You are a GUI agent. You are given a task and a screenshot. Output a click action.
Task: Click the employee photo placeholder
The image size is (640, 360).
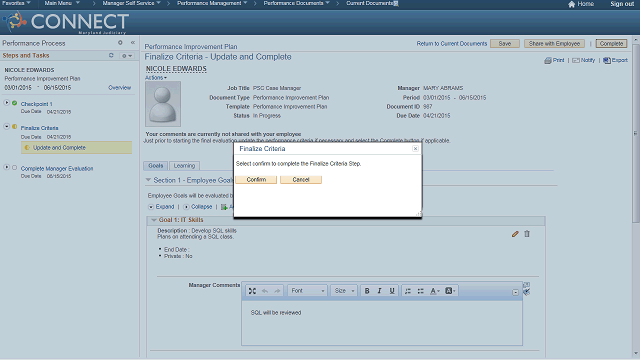[163, 104]
